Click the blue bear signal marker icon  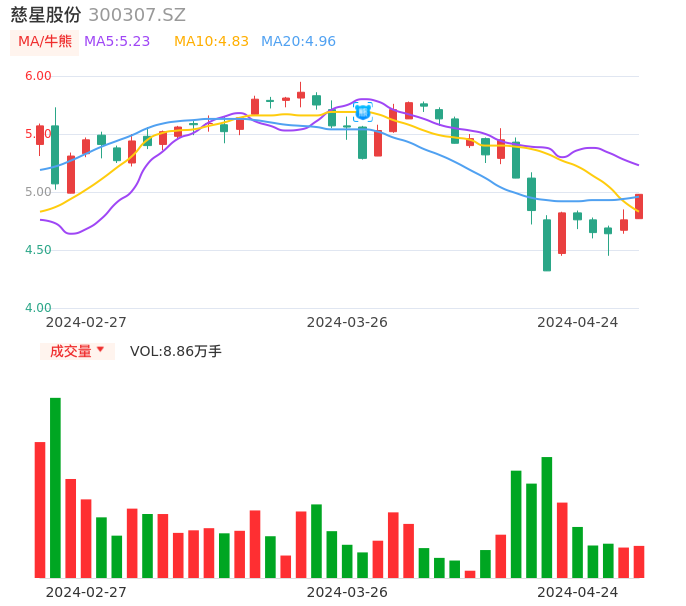click(363, 112)
